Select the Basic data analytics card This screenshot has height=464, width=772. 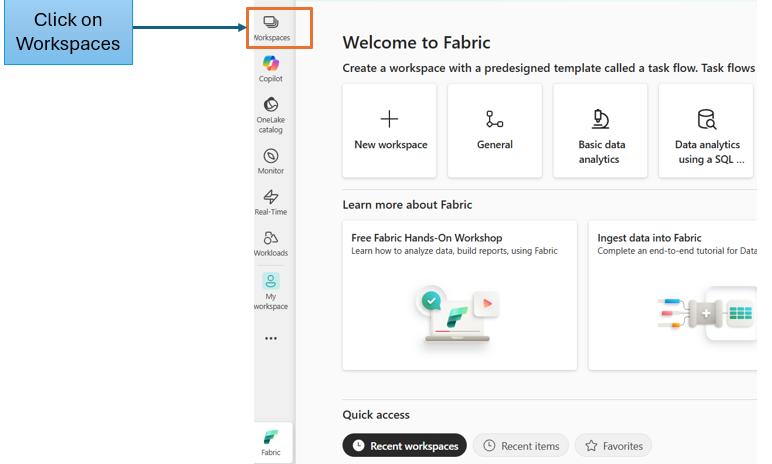[600, 131]
